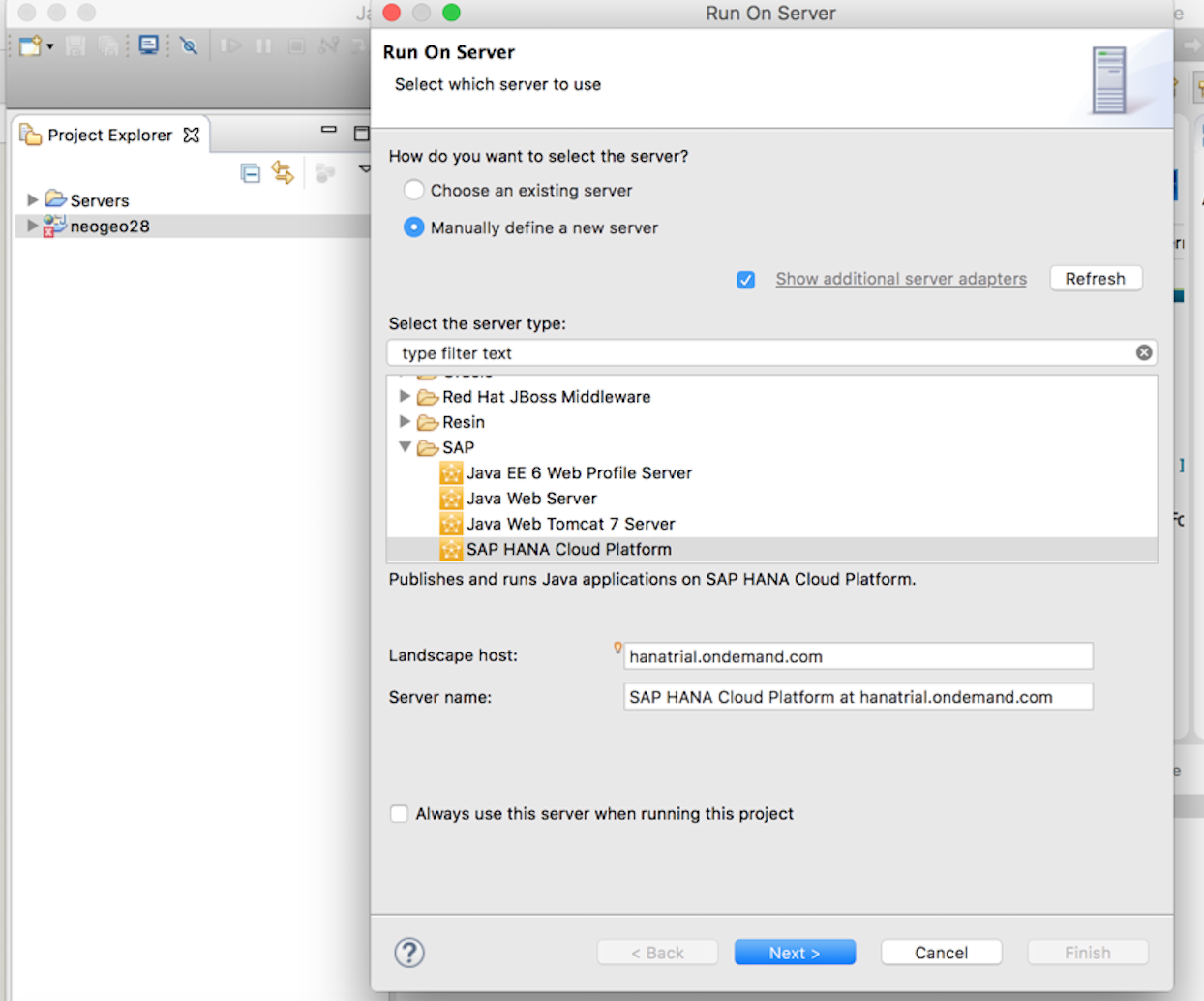Minimize the Project Explorer panel
Viewport: 1204px width, 1001px height.
tap(329, 130)
